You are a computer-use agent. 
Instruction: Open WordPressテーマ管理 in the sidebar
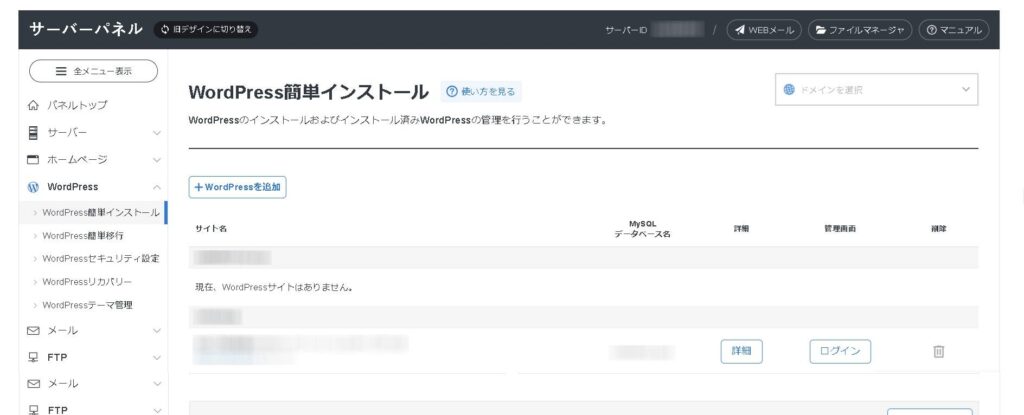[x=87, y=305]
